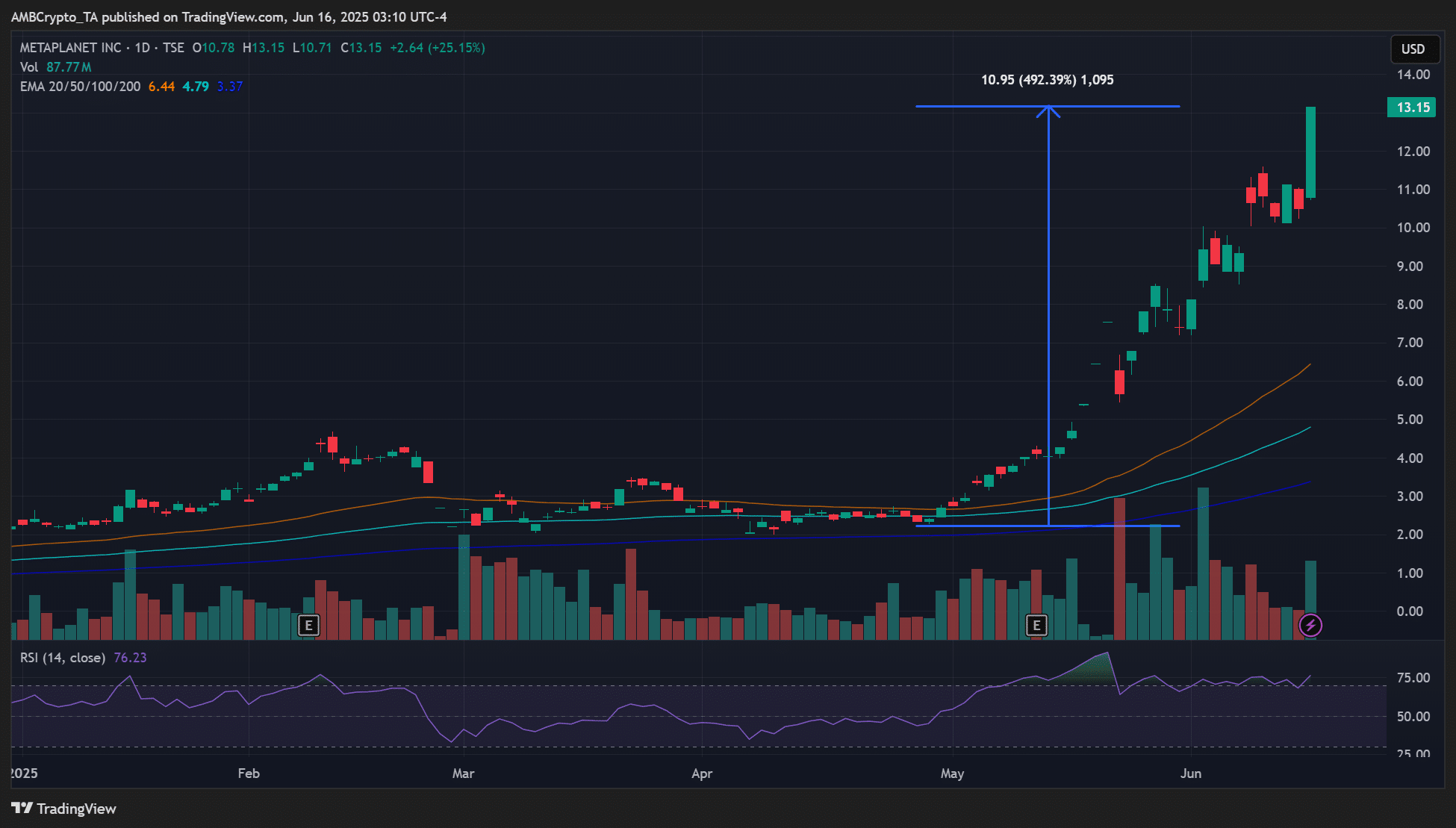The image size is (1456, 828).
Task: Click the blue 3.37 EMA value
Action: click(230, 87)
